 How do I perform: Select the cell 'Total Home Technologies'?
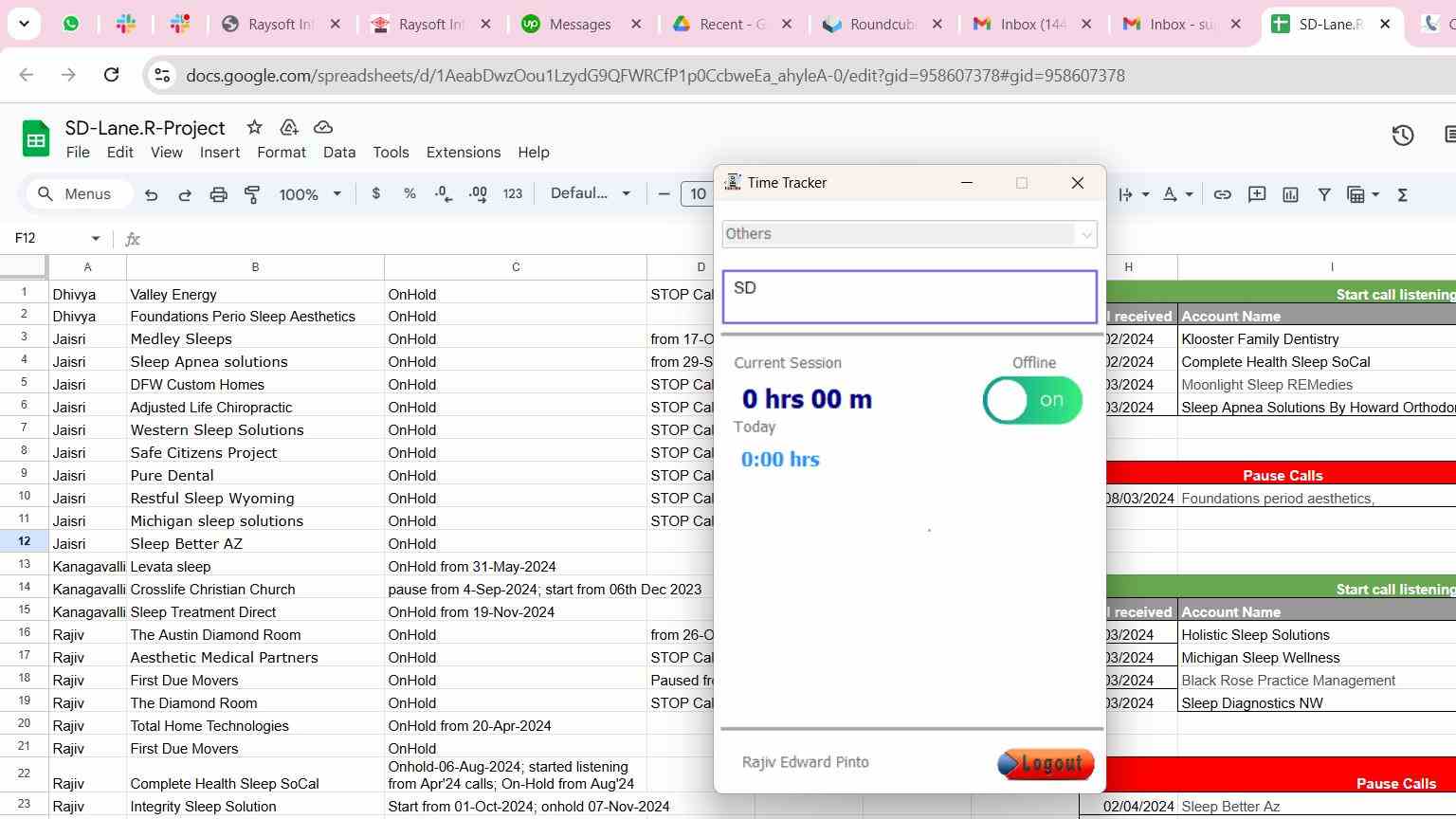[x=255, y=725]
